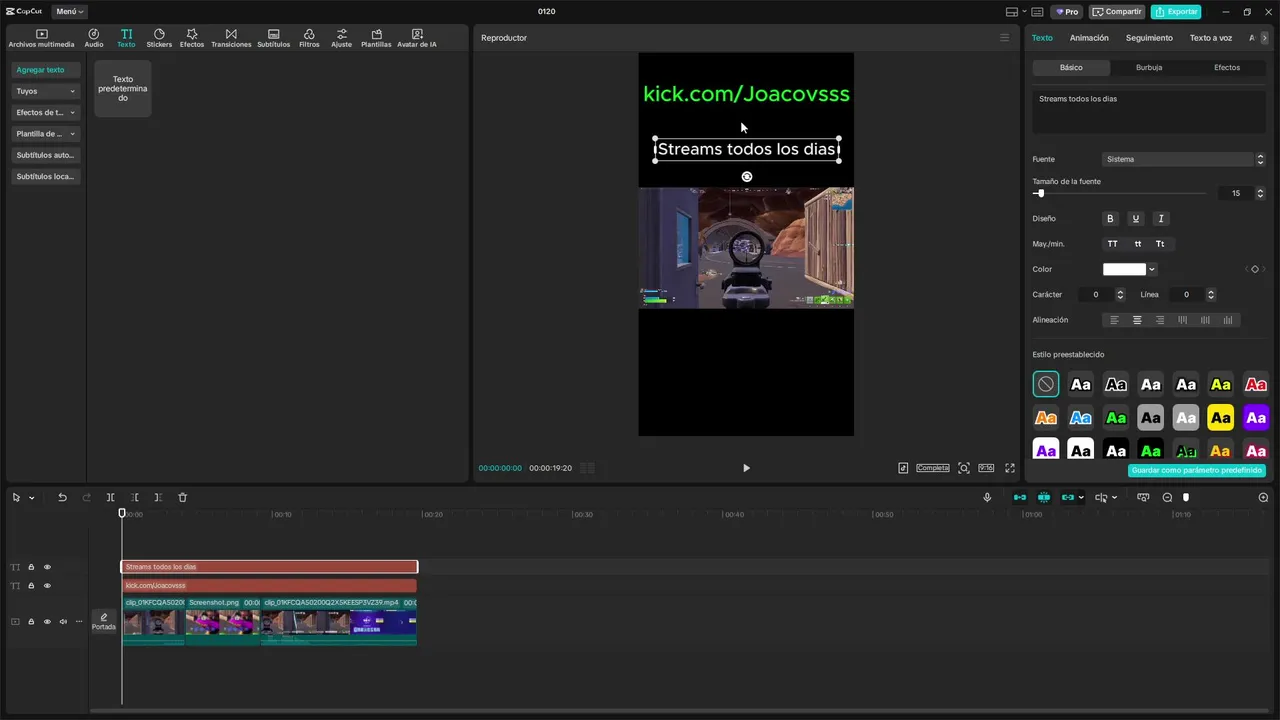1280x720 pixels.
Task: Toggle underline text formatting
Action: 1135,219
